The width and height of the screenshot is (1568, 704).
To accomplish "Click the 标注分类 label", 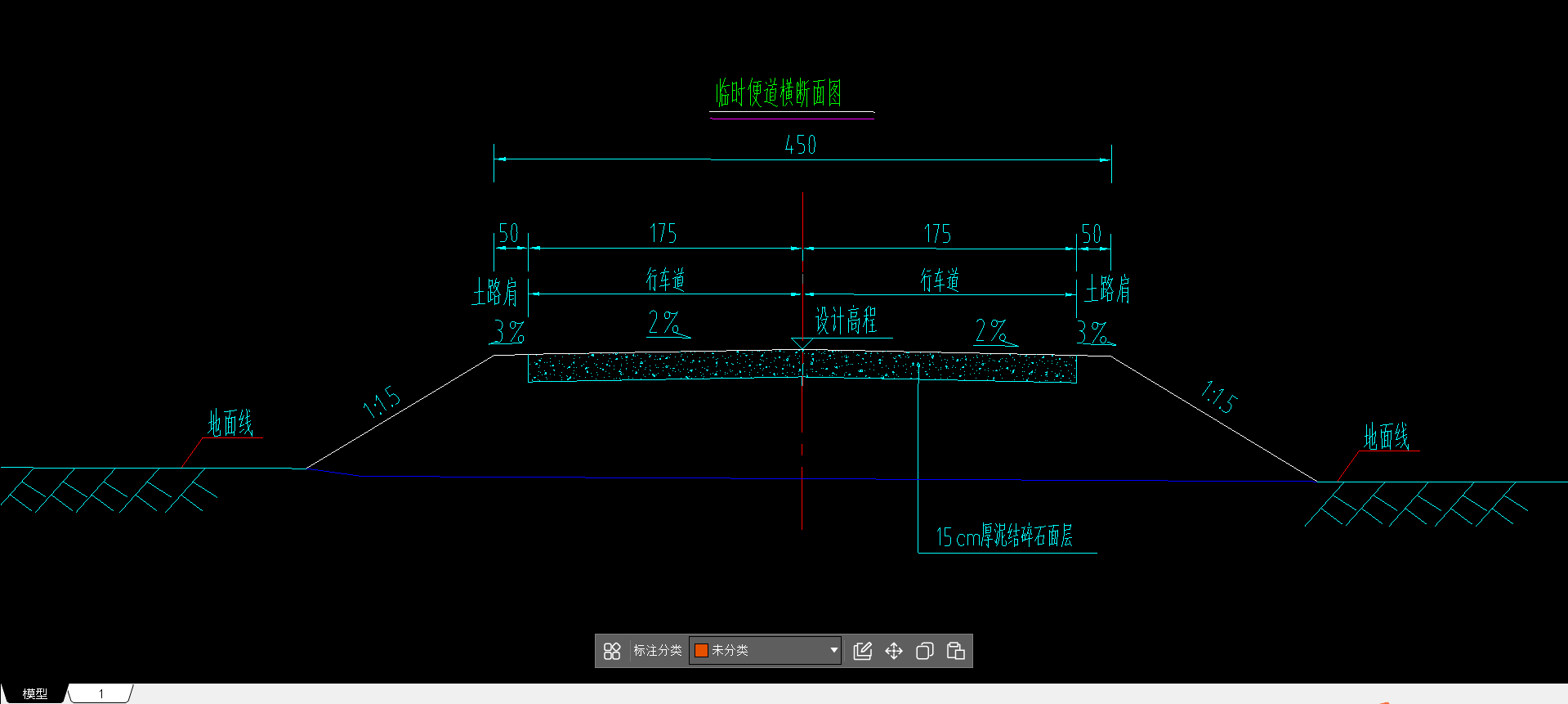I will 658,650.
